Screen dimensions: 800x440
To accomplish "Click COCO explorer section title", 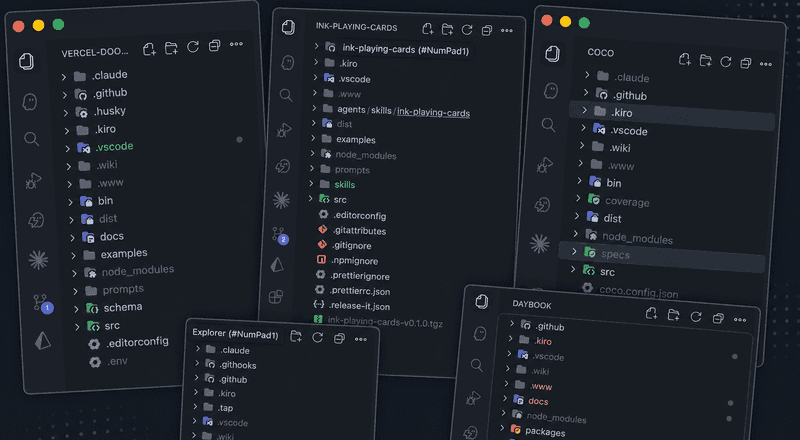I will [601, 53].
